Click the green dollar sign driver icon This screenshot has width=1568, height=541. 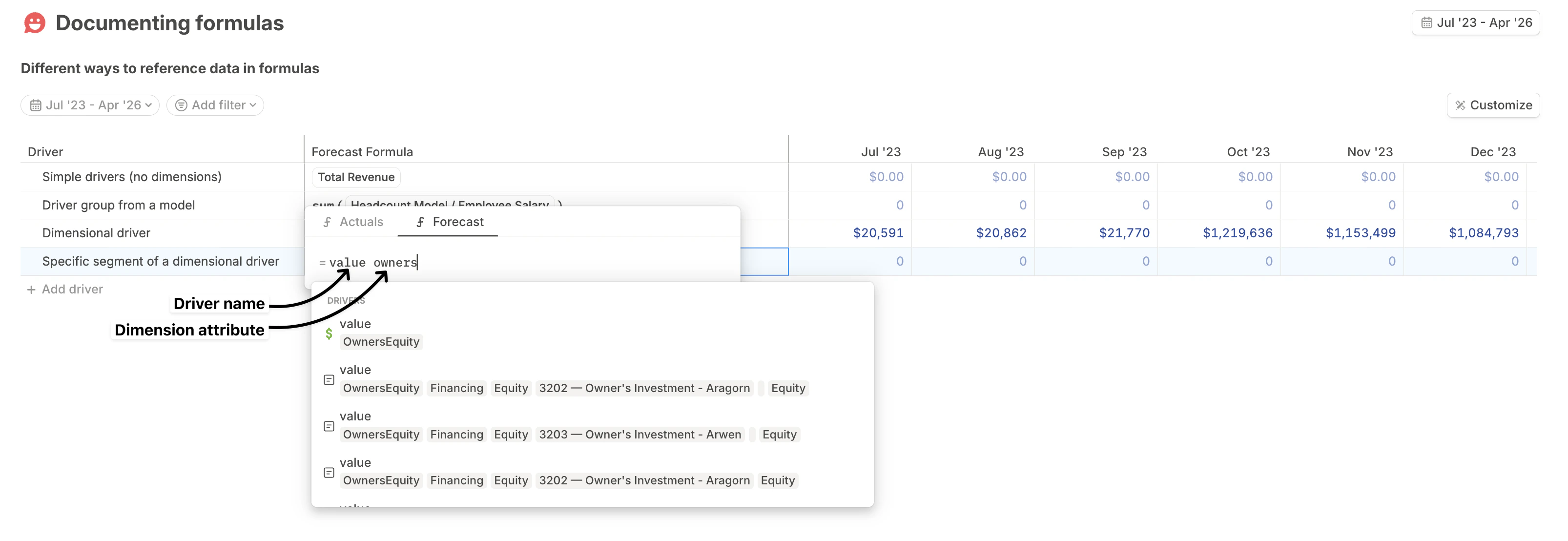pyautogui.click(x=329, y=333)
